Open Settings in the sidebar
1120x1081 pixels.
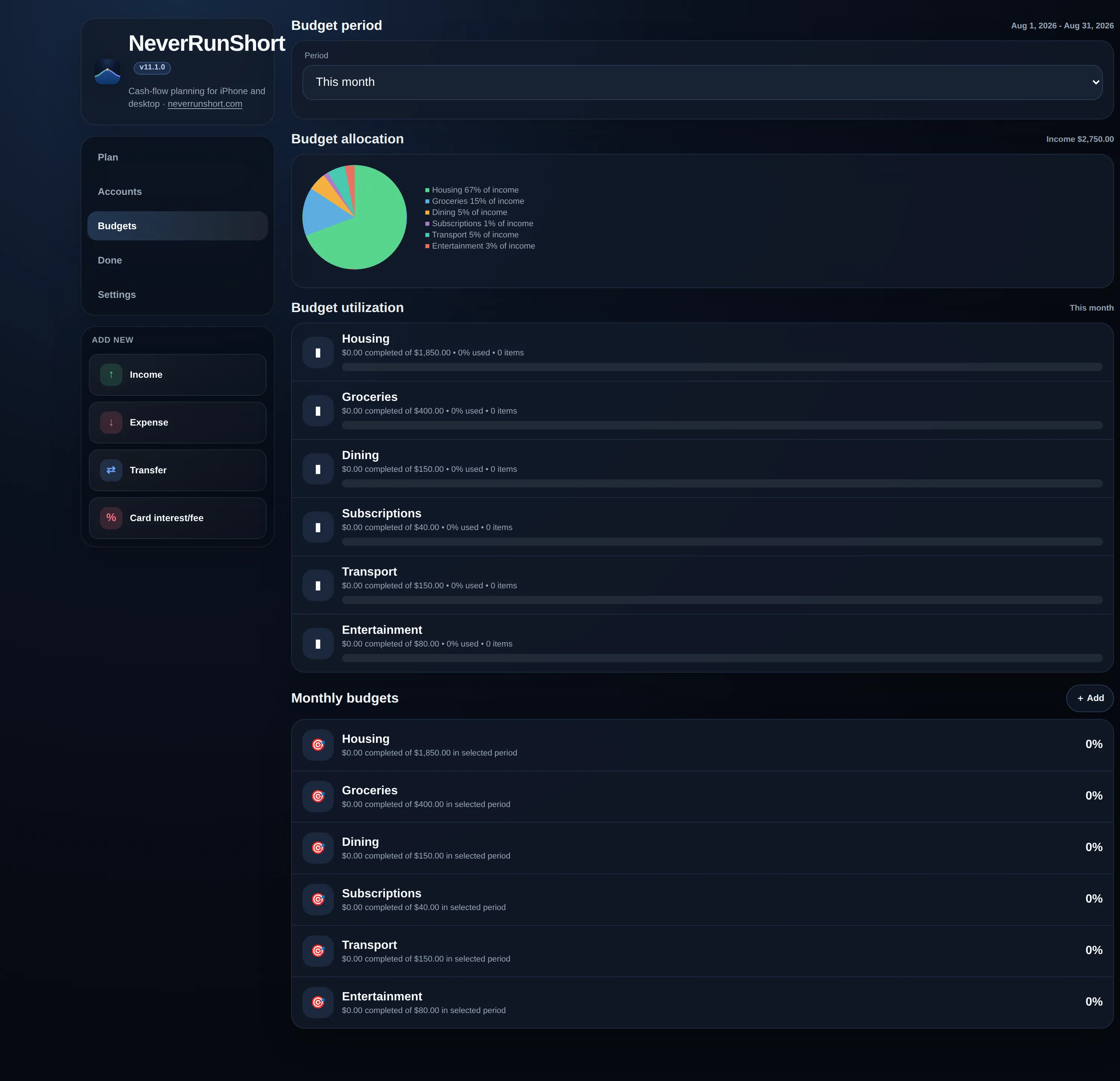point(178,294)
